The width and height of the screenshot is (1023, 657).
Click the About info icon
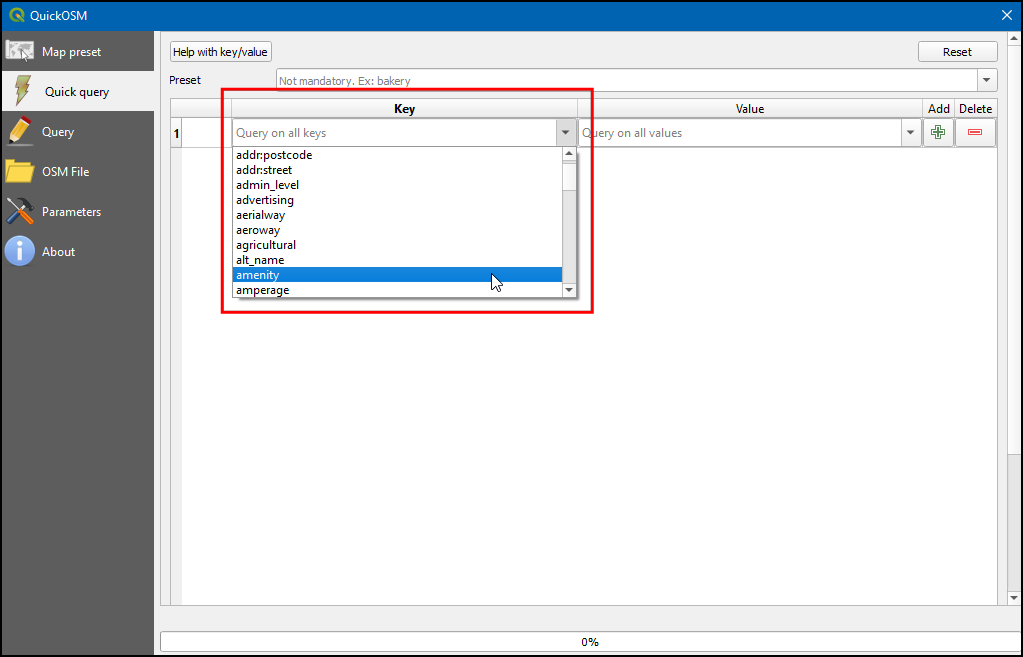click(x=21, y=251)
